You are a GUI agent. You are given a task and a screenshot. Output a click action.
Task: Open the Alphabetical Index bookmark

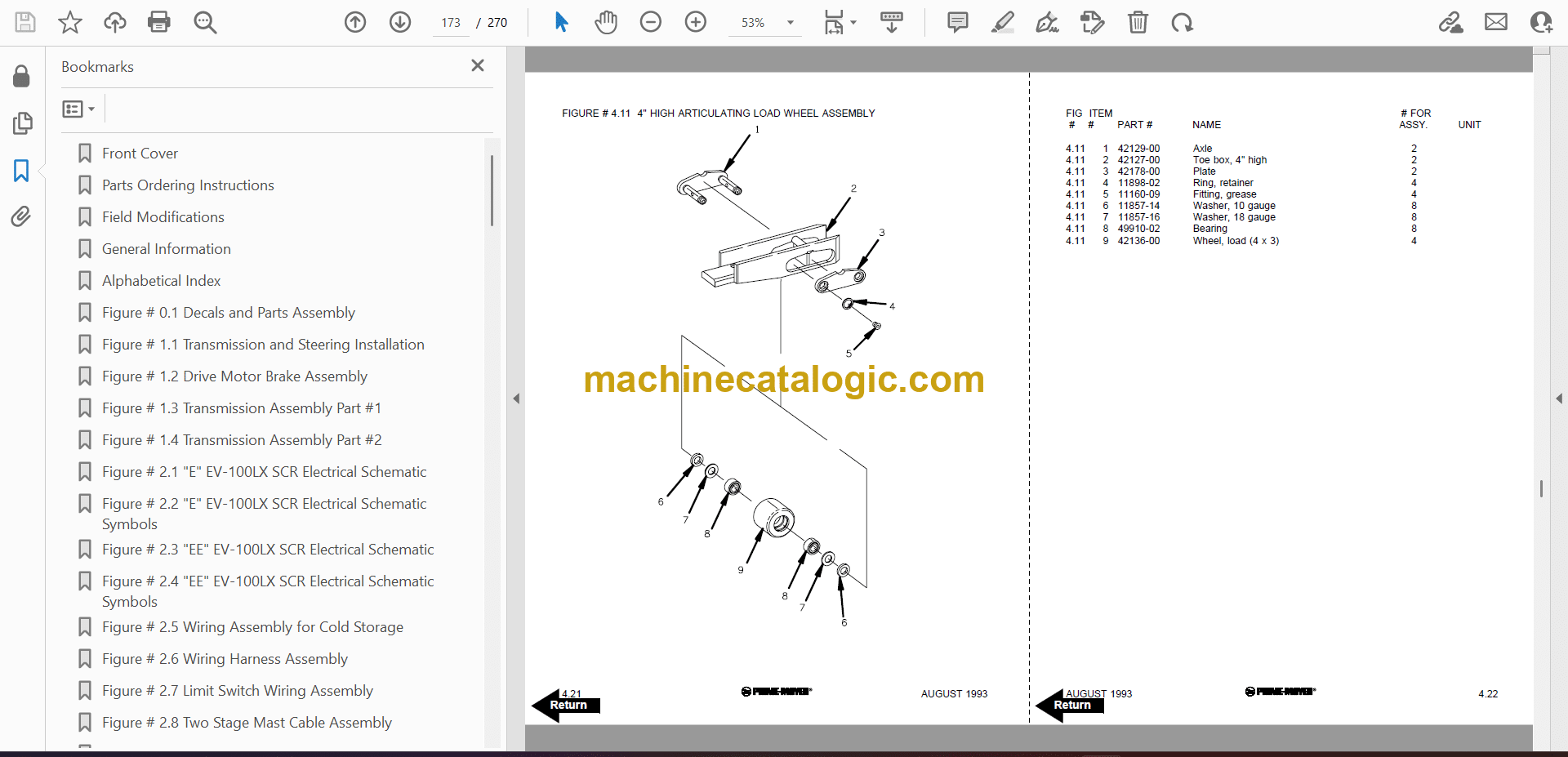(x=161, y=281)
